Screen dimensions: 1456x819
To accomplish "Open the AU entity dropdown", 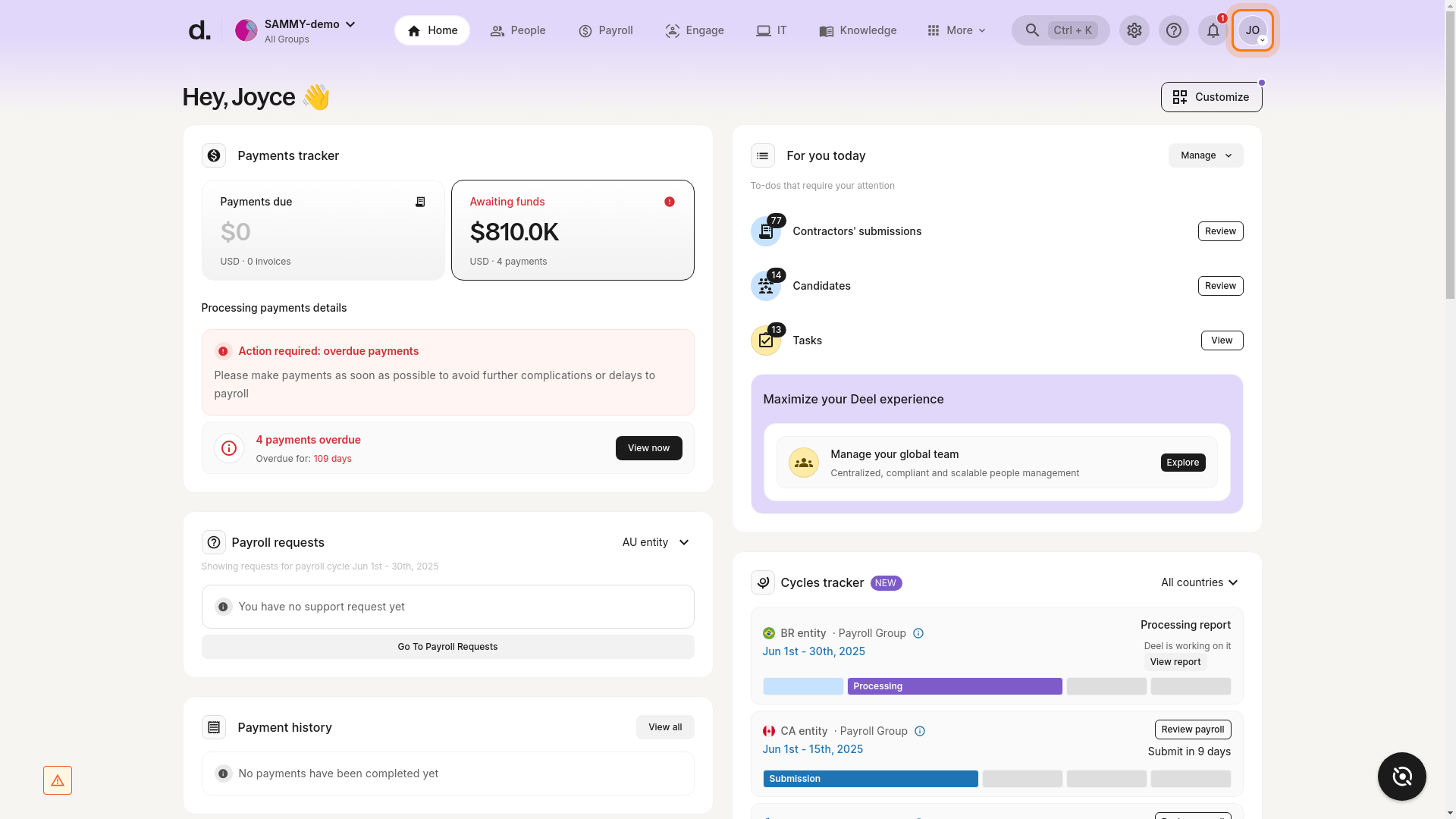I will (656, 542).
